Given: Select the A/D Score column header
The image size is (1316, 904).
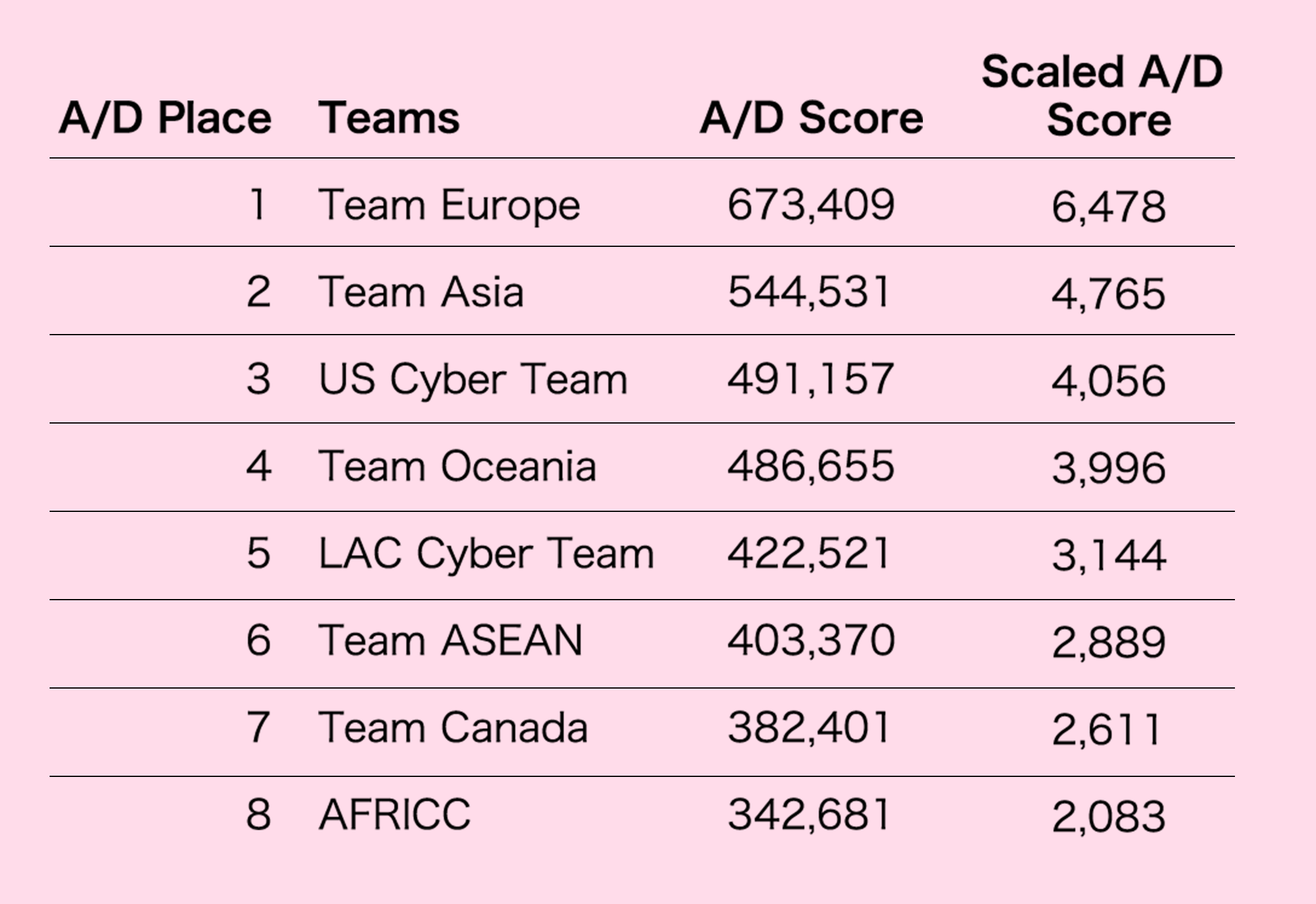Looking at the screenshot, I should 811,117.
